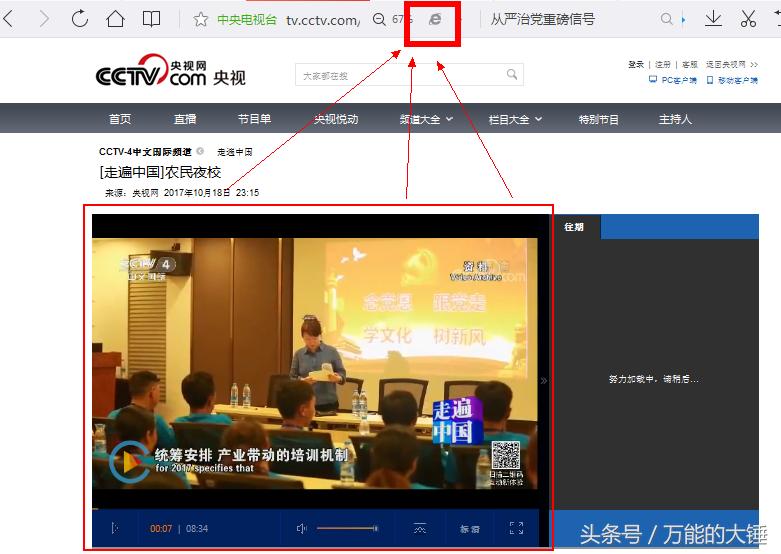
Task: Click the zoom-out magnifier in address bar
Action: (379, 19)
